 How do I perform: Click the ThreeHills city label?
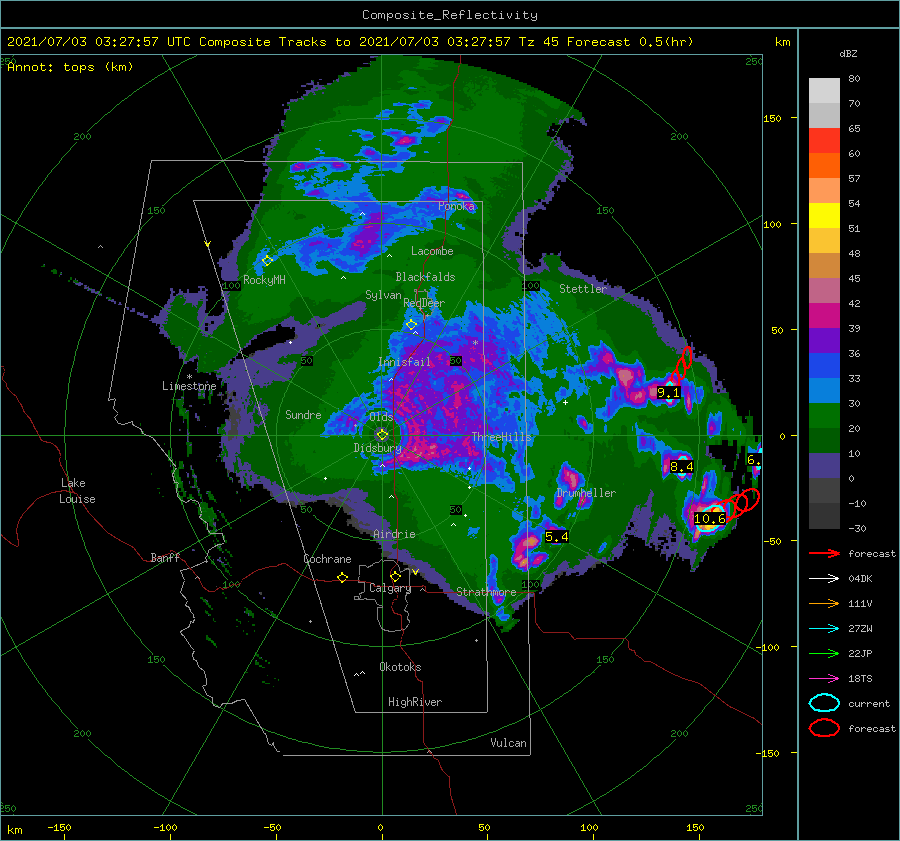point(501,437)
